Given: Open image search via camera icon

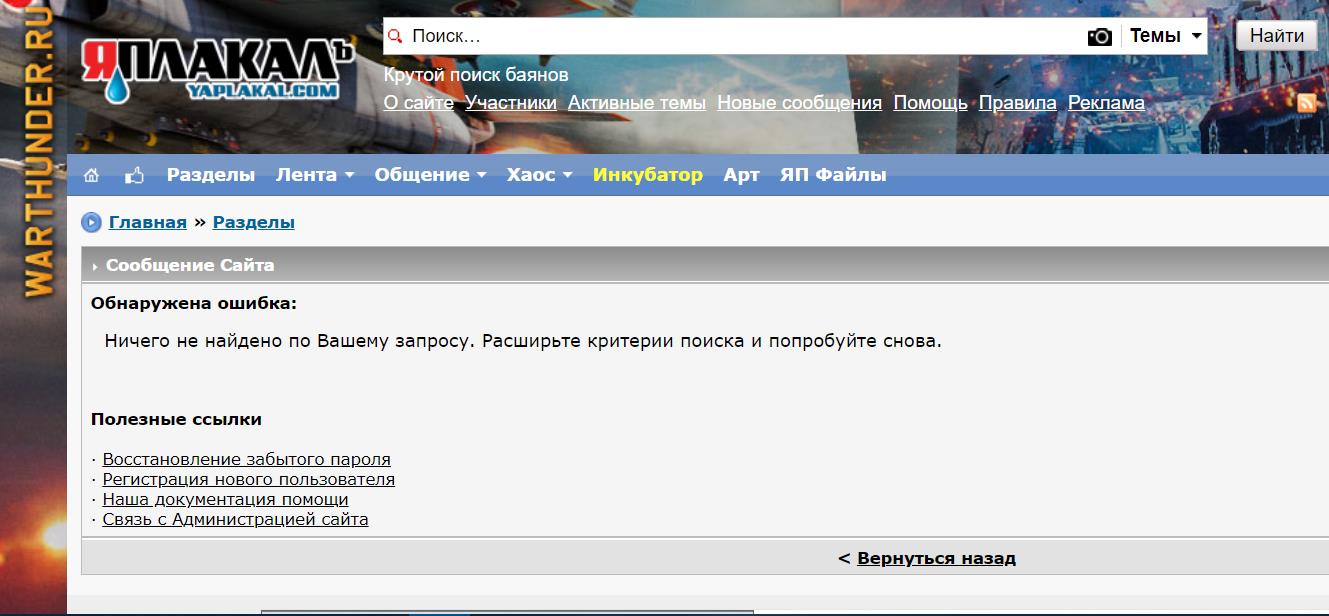Looking at the screenshot, I should (x=1099, y=36).
